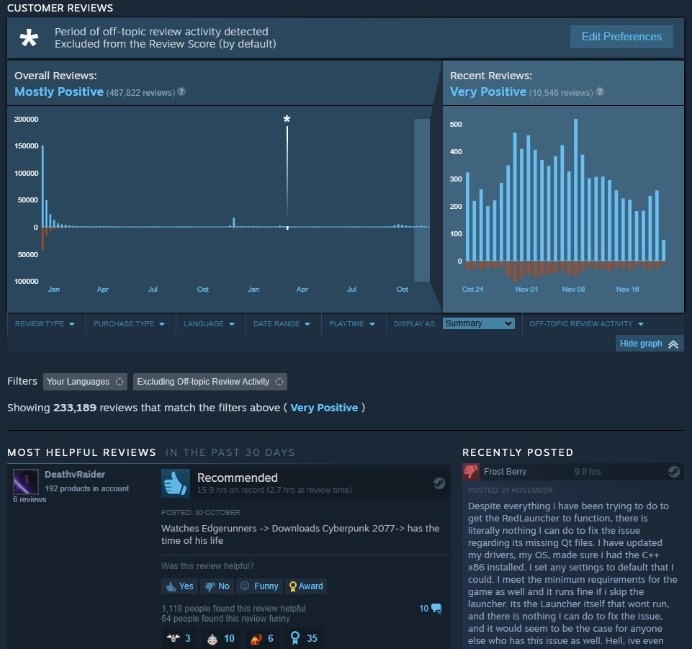Click Very Positive recent rating text
This screenshot has height=649, width=692.
click(x=488, y=92)
